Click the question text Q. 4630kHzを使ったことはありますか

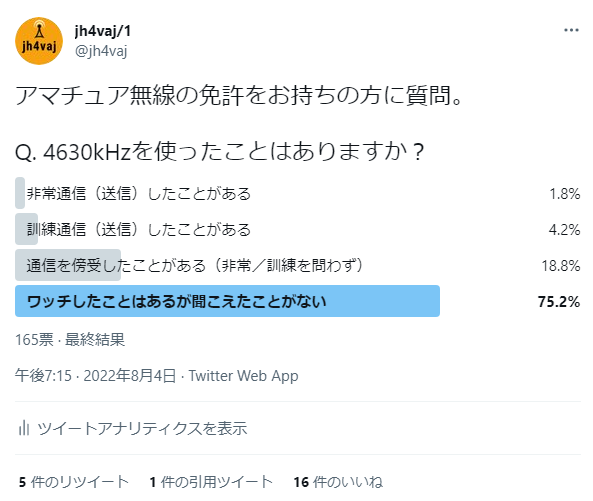tap(219, 152)
